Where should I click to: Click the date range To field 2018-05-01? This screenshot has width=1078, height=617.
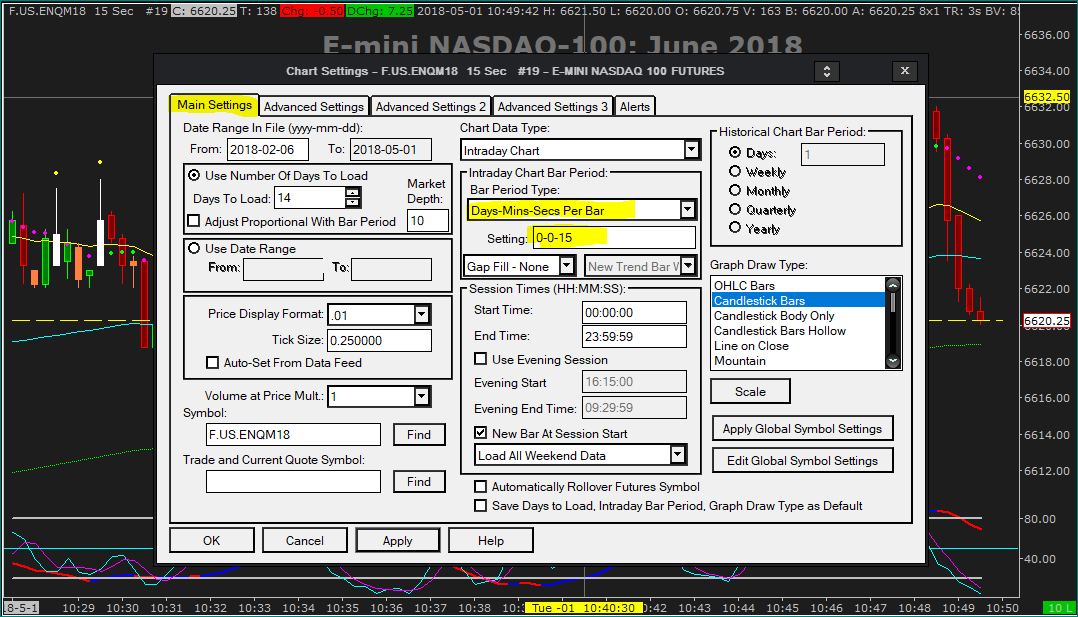click(391, 149)
